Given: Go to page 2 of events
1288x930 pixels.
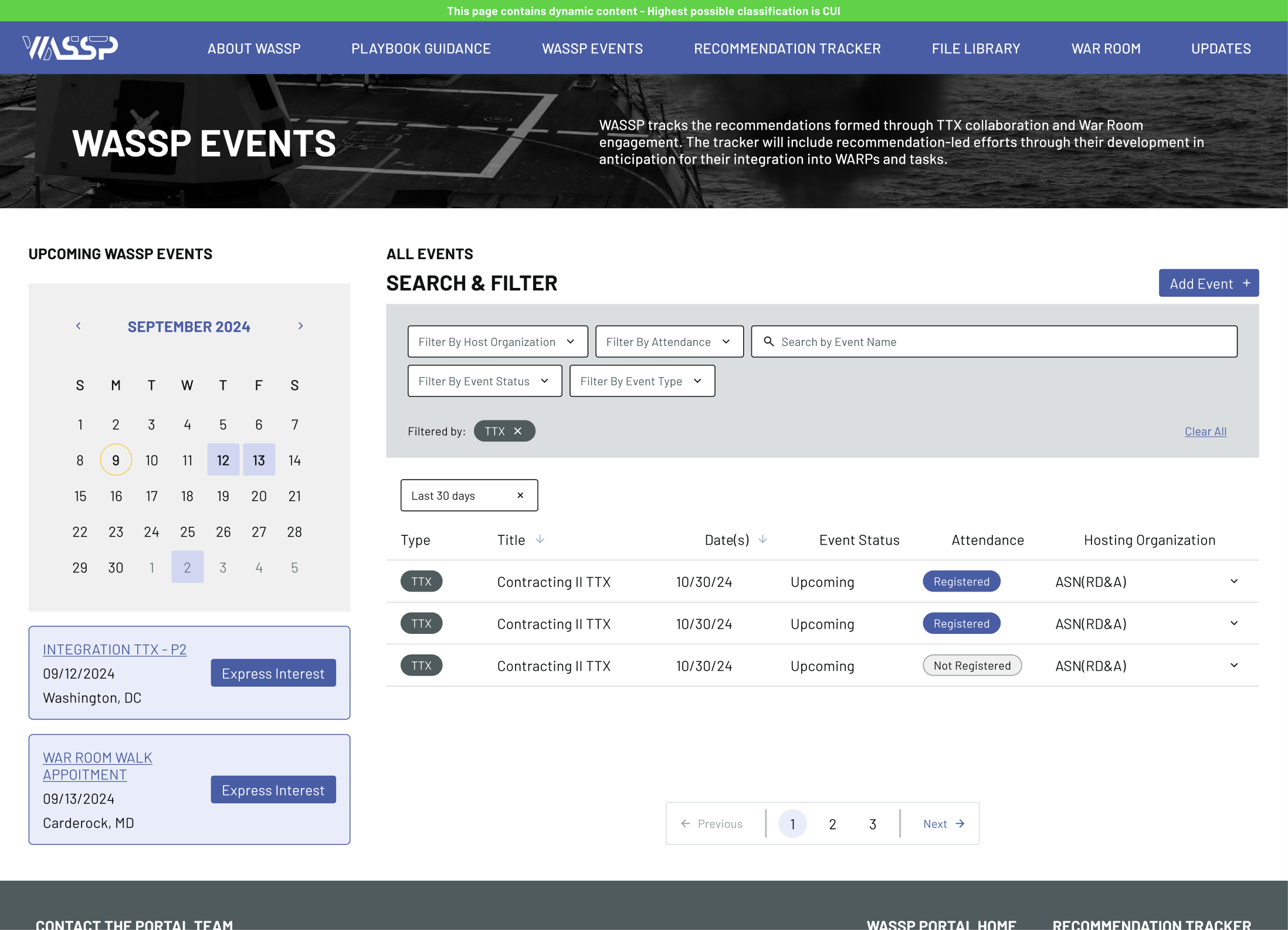Looking at the screenshot, I should [x=832, y=824].
